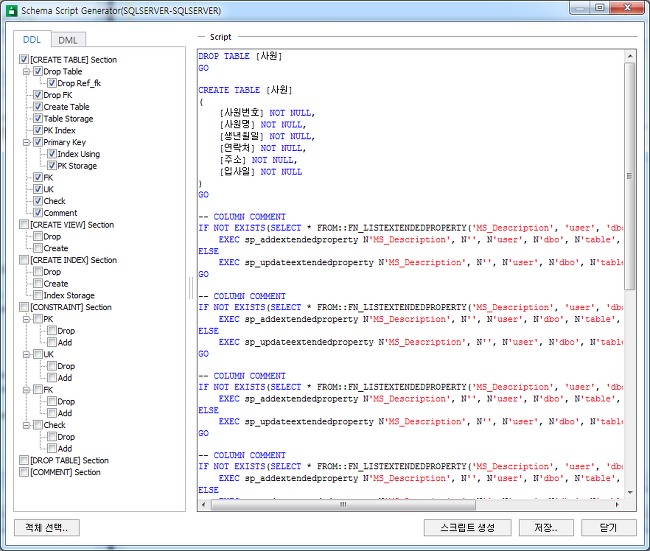Uncheck the Drop FK option
The image size is (650, 551).
[38, 95]
